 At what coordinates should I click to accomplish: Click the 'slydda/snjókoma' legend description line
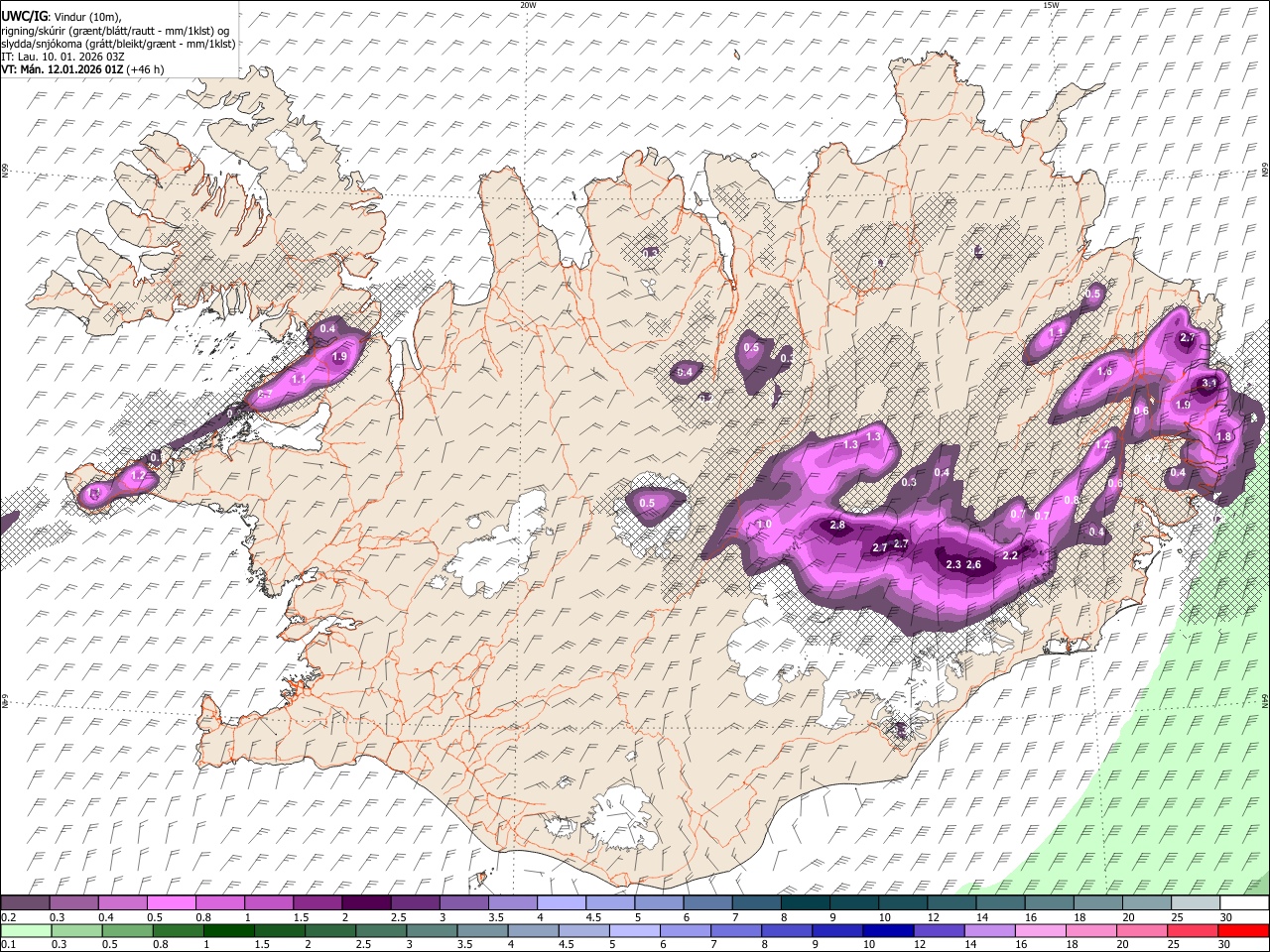pos(118,44)
